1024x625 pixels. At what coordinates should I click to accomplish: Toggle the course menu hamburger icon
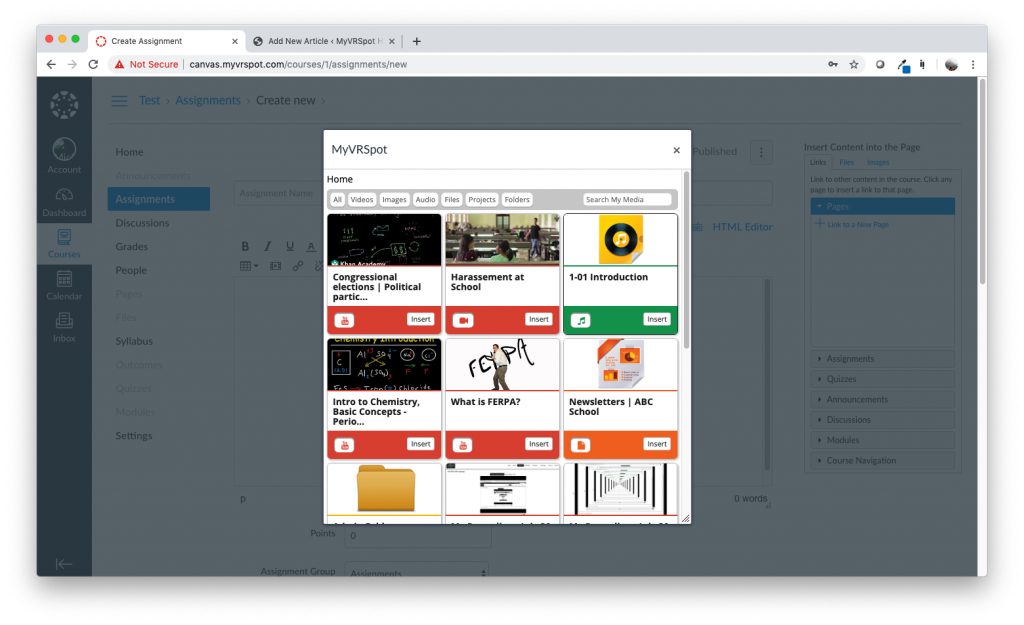click(119, 101)
